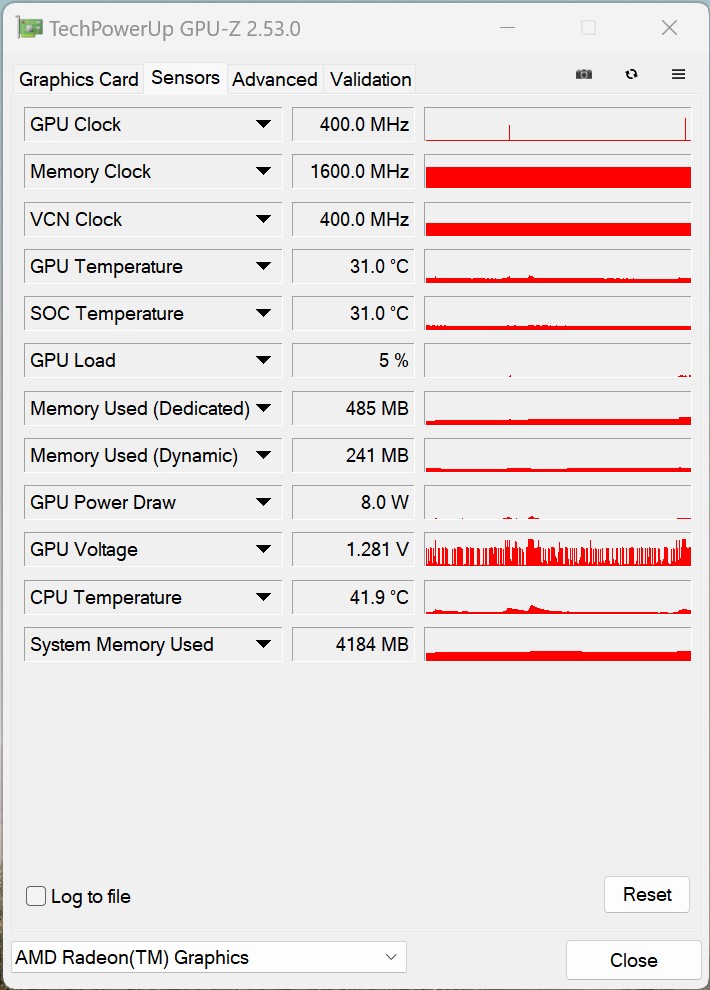Open the Advanced tab
Image resolution: width=710 pixels, height=990 pixels.
tap(275, 79)
